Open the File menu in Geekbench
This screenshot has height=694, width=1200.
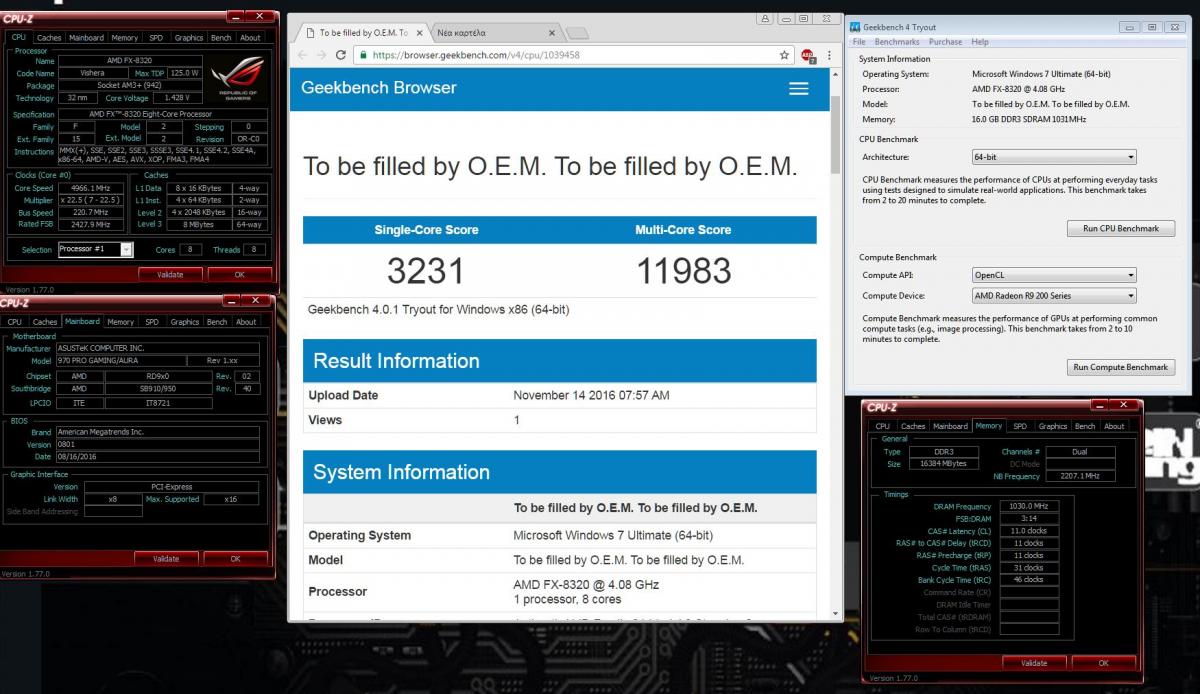858,42
